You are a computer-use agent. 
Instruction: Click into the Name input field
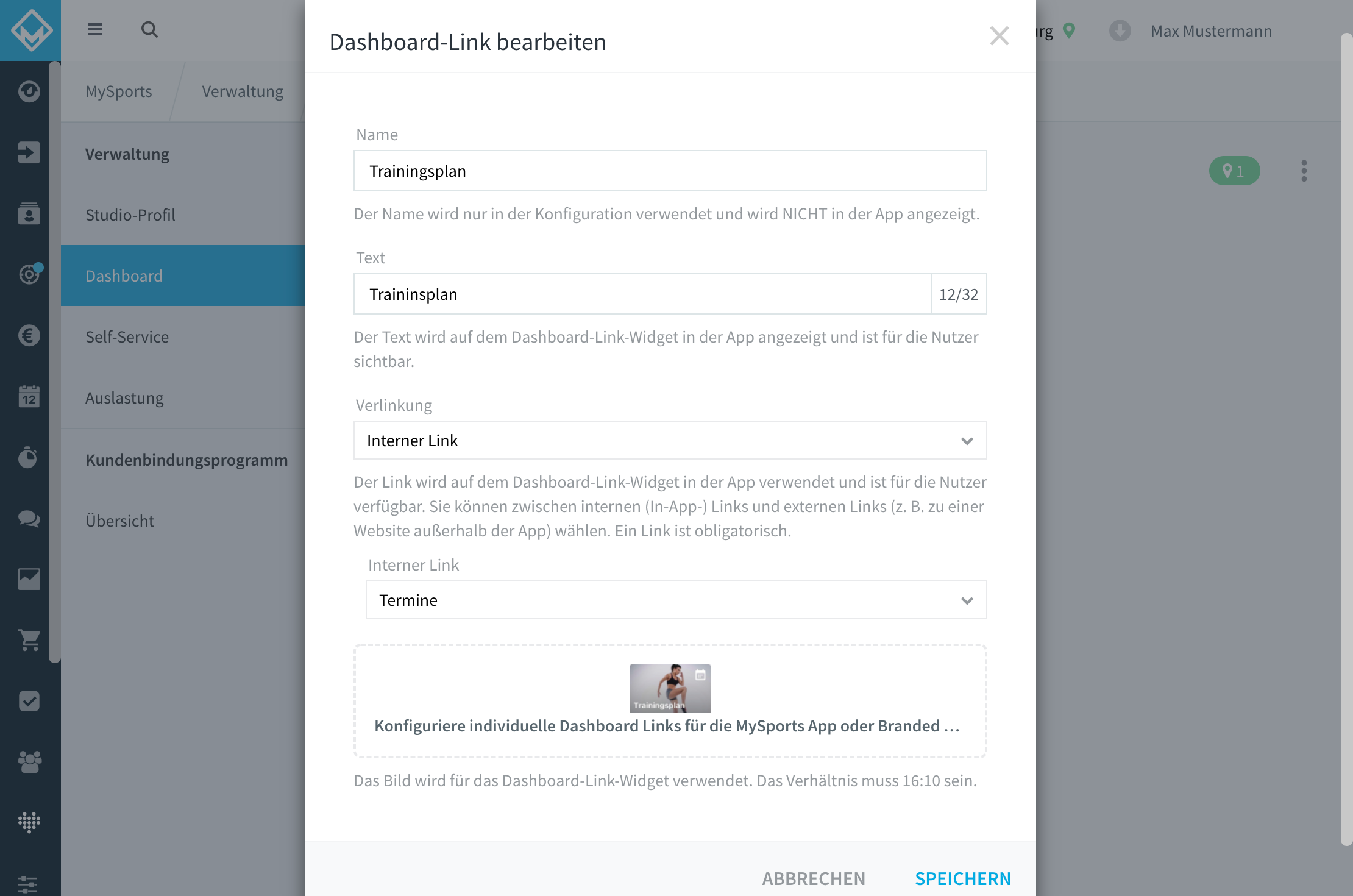coord(670,171)
